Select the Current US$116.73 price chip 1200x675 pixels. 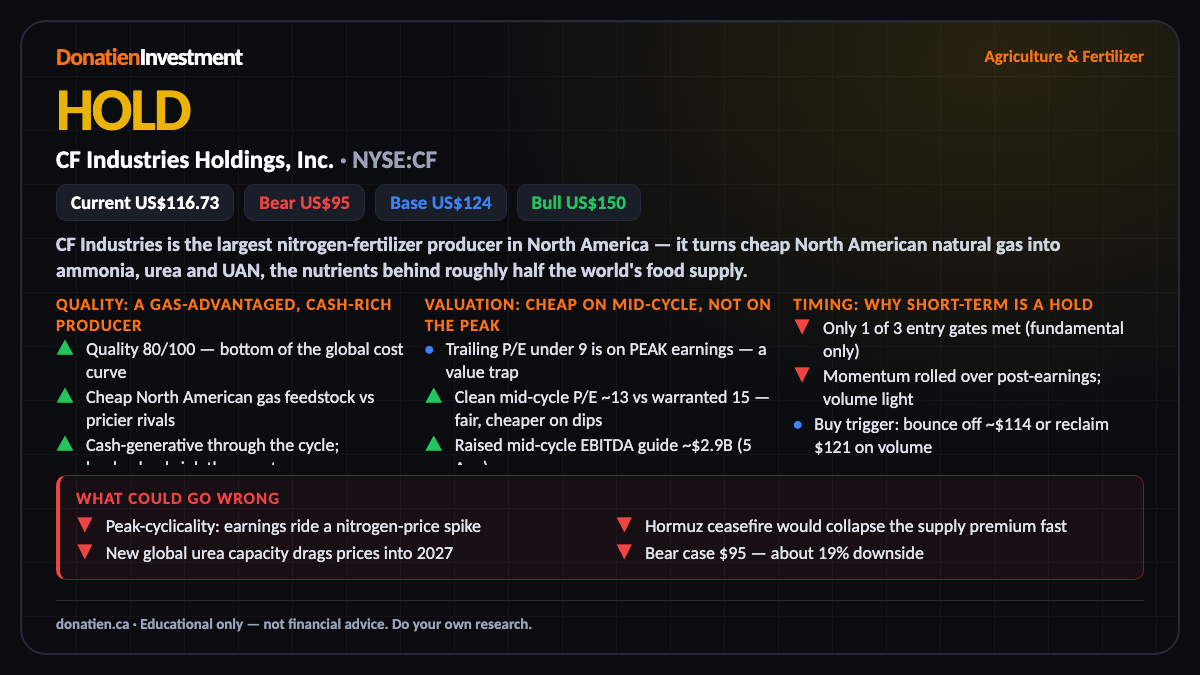pyautogui.click(x=145, y=203)
